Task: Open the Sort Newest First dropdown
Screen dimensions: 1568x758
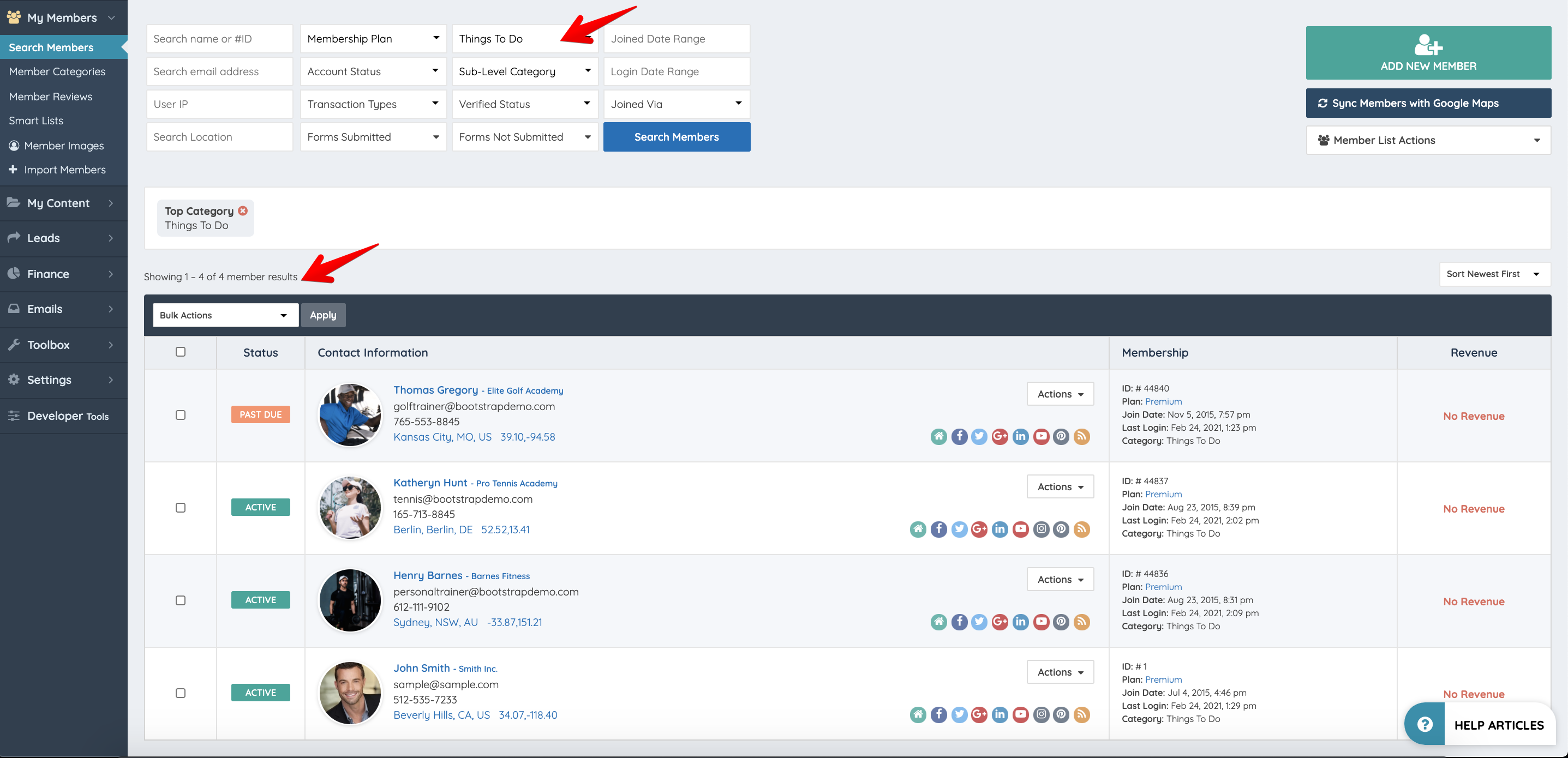Action: click(x=1494, y=274)
